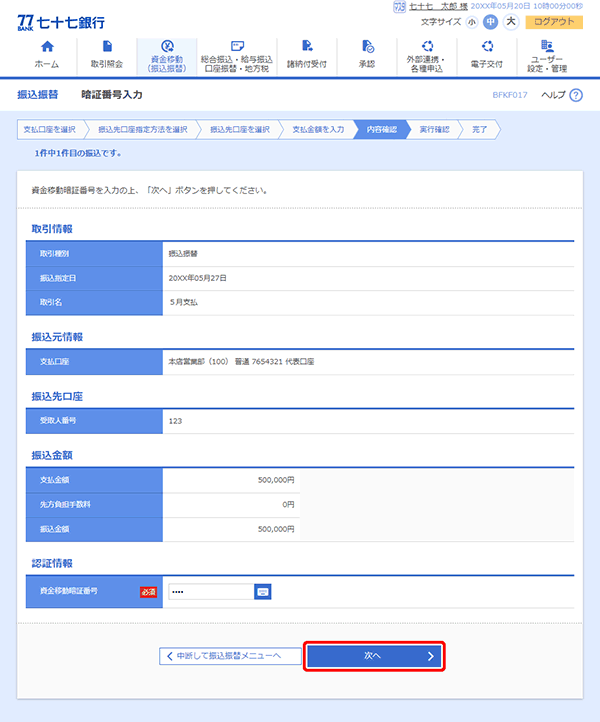Viewport: 600px width, 722px height.
Task: Click the 実行確認 step
Action: [x=434, y=129]
